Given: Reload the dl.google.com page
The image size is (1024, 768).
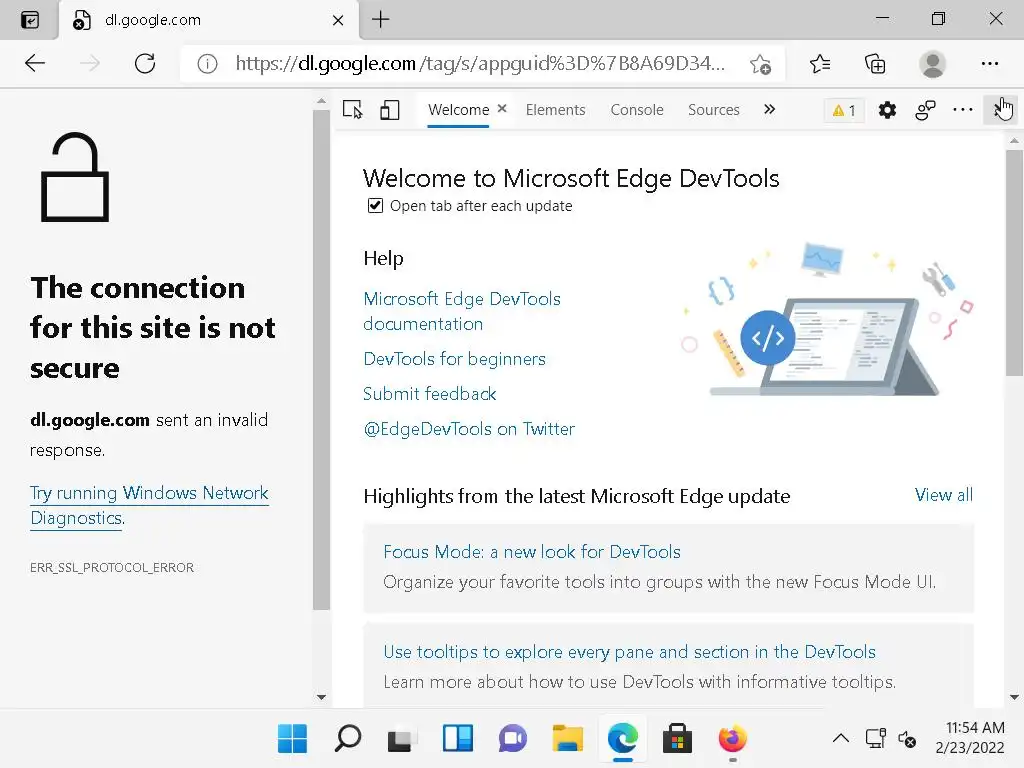Looking at the screenshot, I should (x=145, y=63).
